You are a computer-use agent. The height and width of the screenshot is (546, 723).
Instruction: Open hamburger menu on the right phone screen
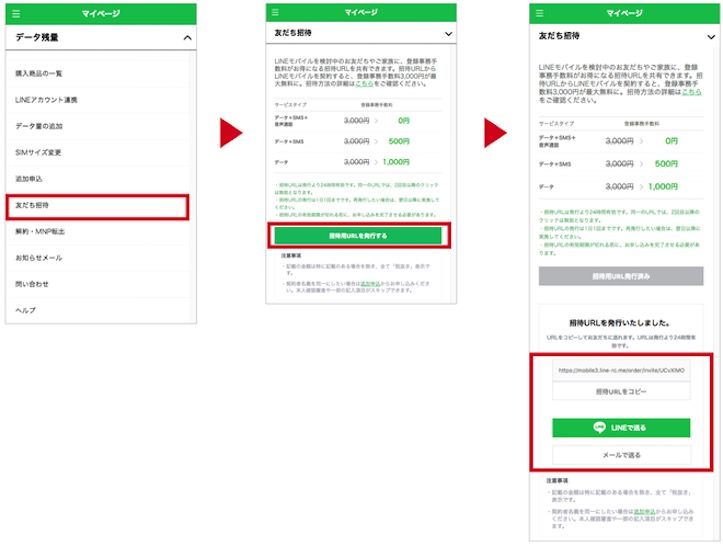pos(538,12)
